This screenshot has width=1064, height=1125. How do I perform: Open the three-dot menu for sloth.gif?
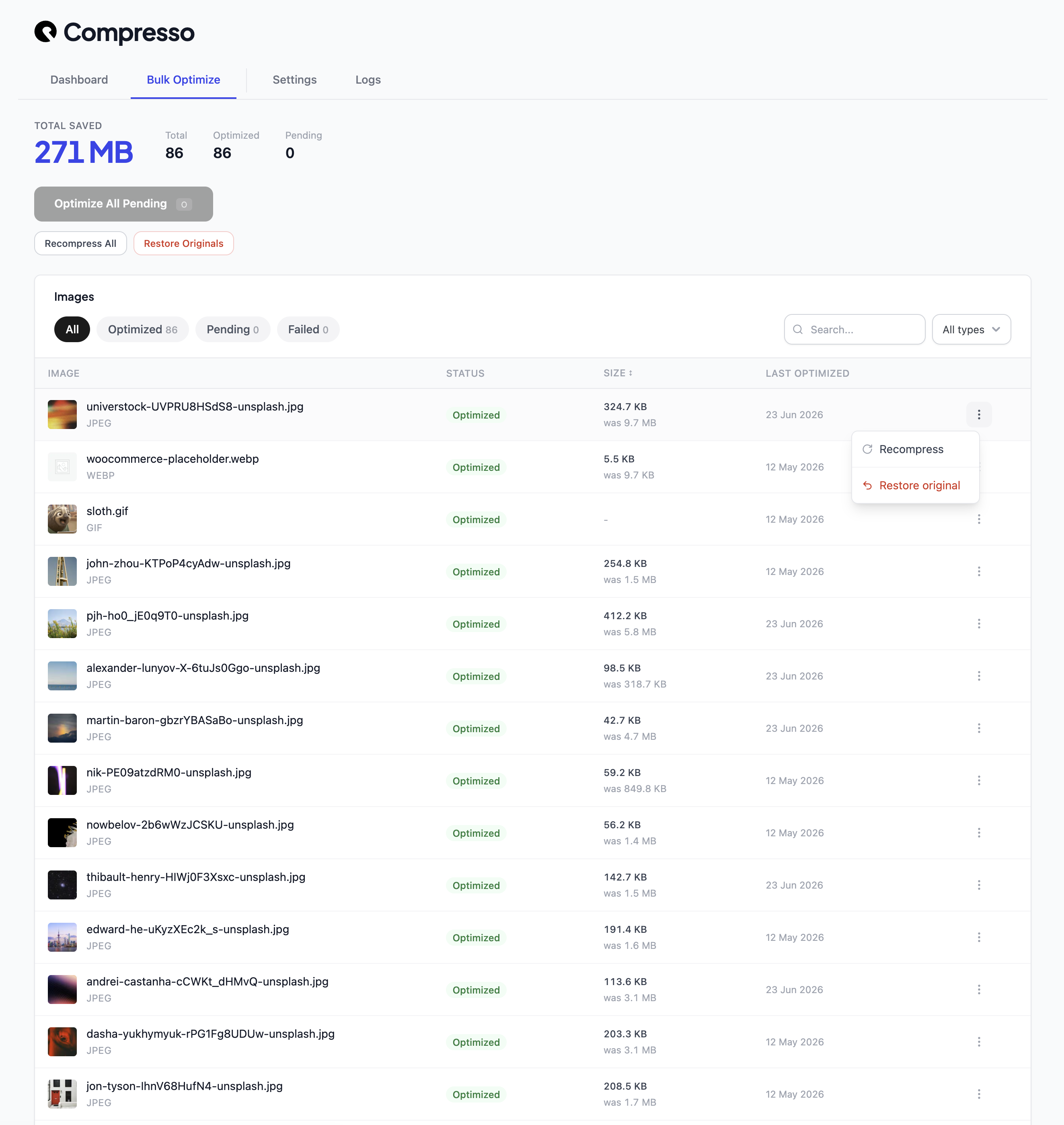coord(978,519)
